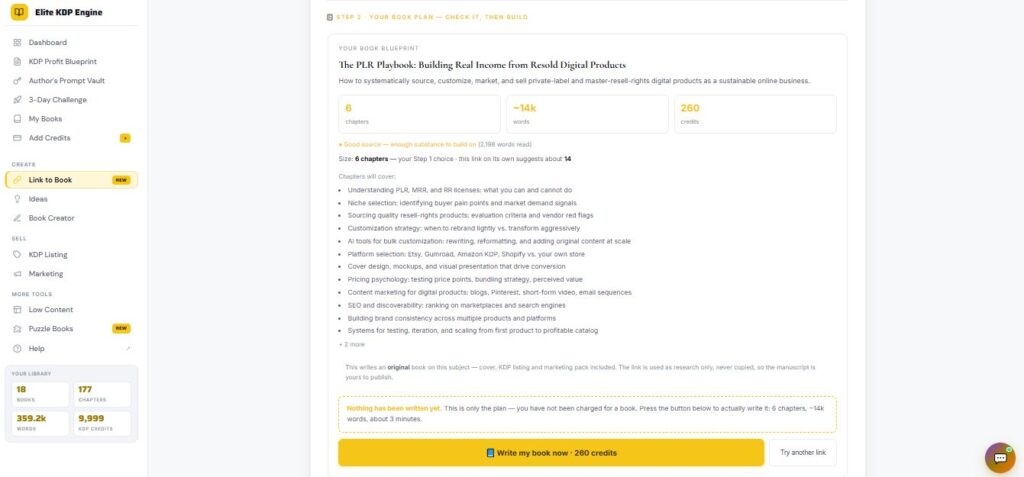Click the KDP Listing tag icon
This screenshot has width=1024, height=477.
coord(17,255)
